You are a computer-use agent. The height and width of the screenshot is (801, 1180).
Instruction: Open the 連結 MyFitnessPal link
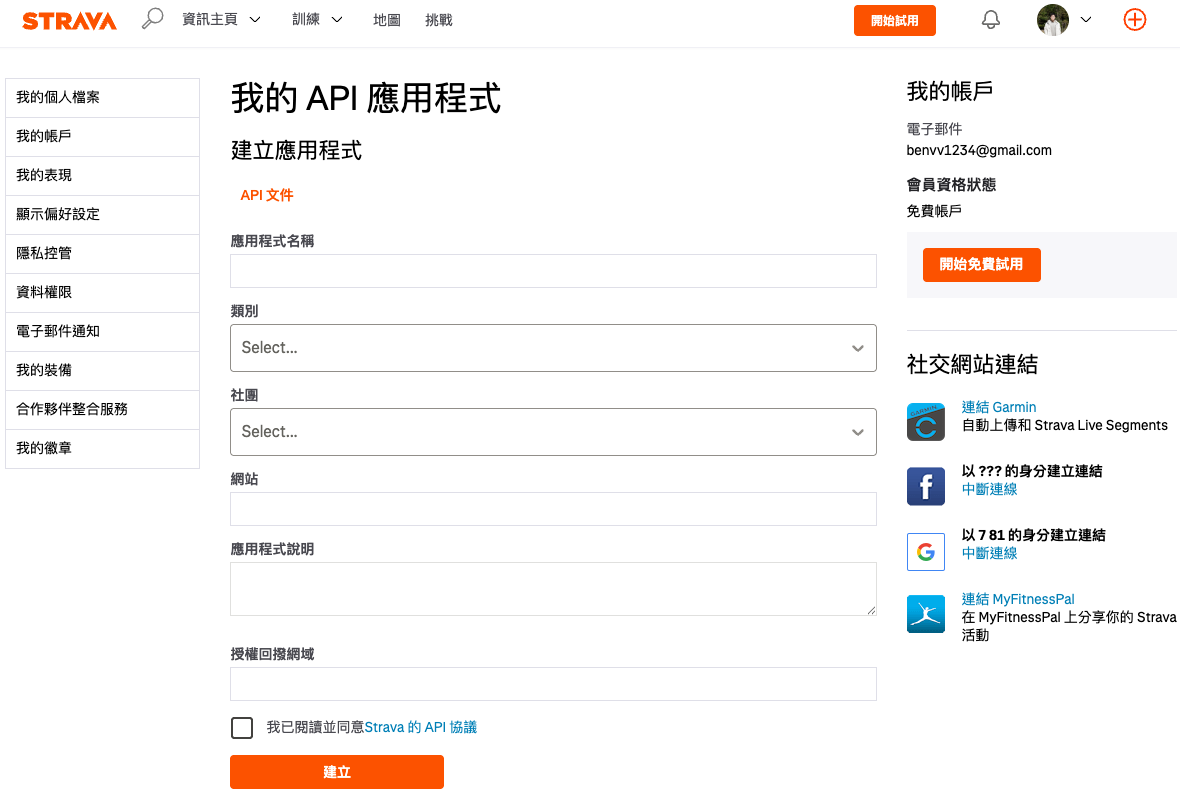point(1018,599)
